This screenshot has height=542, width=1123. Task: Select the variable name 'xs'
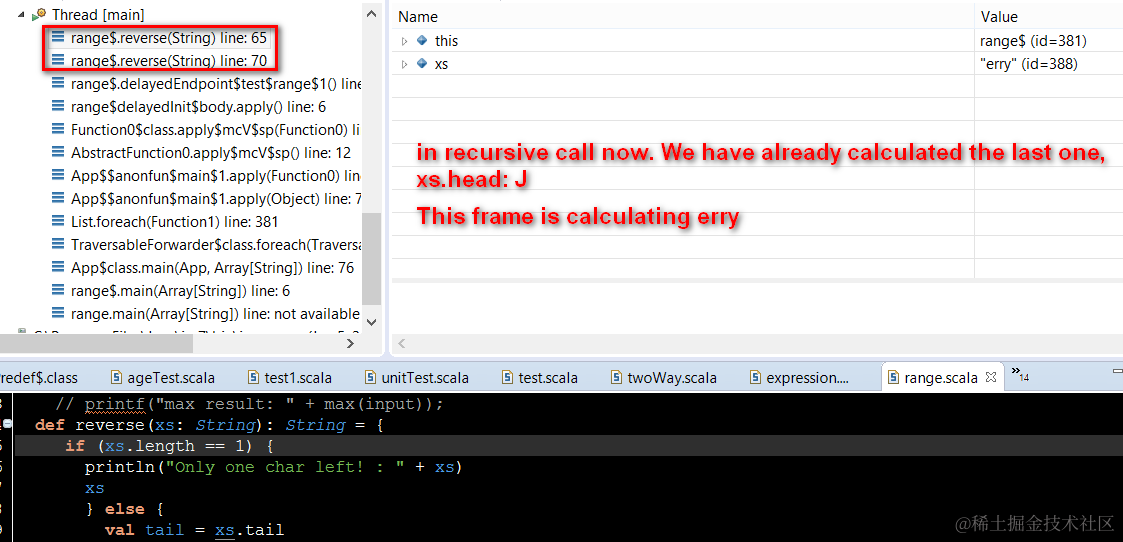click(x=442, y=64)
